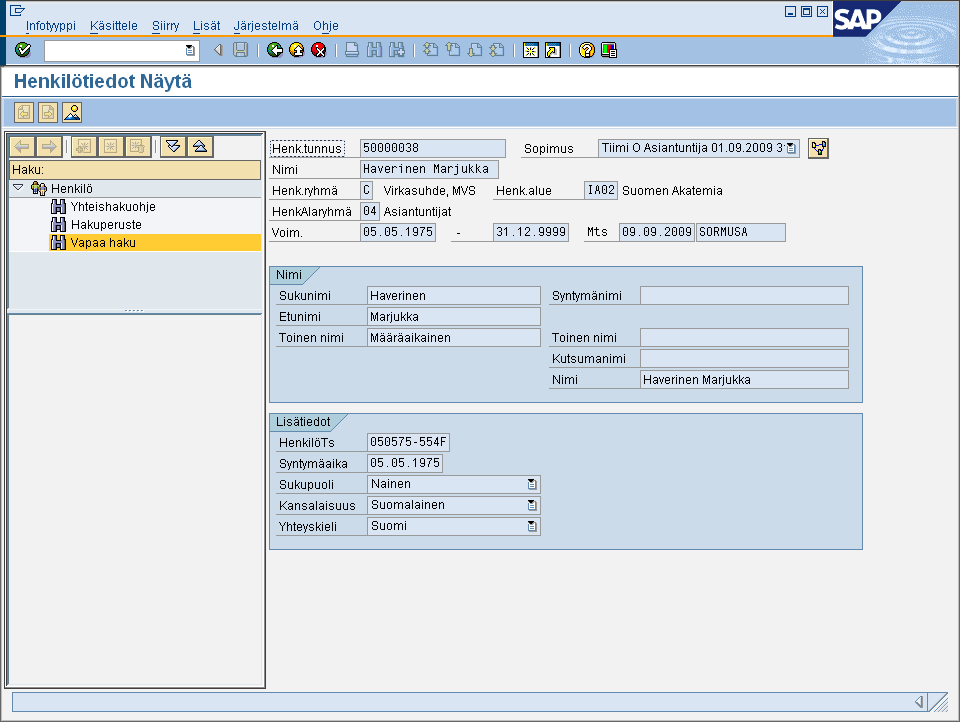The width and height of the screenshot is (960, 722).
Task: Click the empty Syntymänimi field
Action: point(744,296)
